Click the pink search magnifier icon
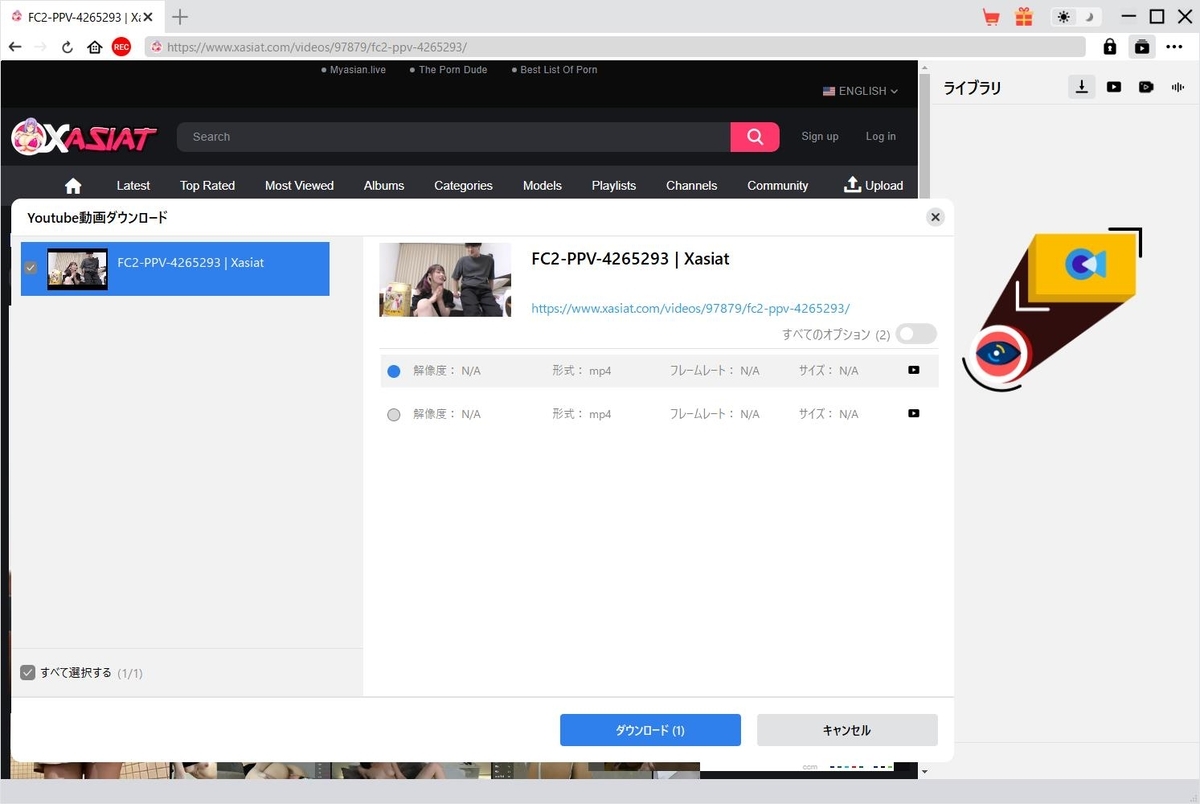 [755, 136]
